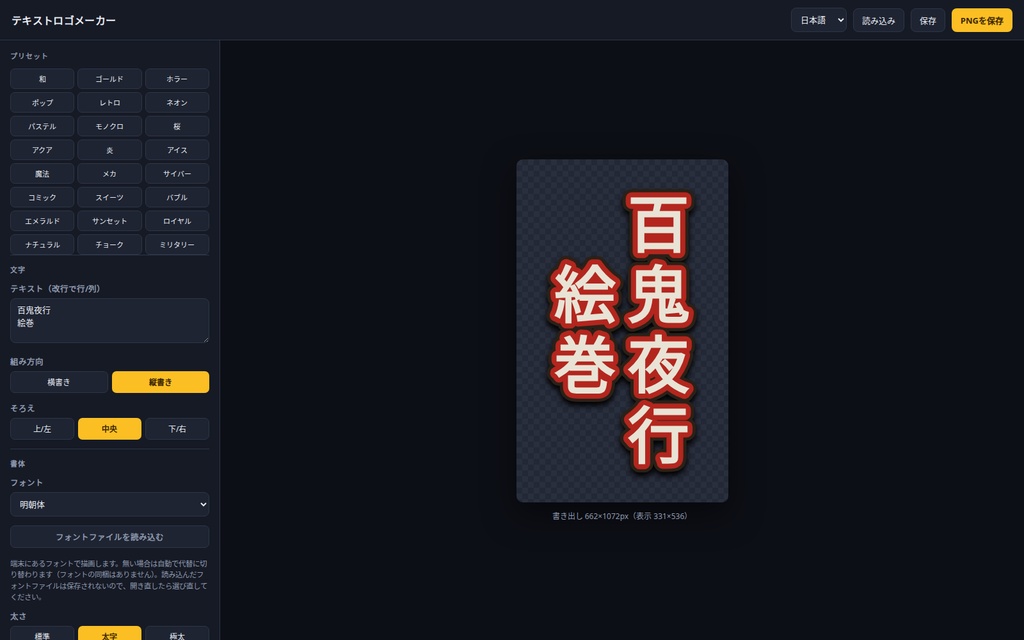
Task: Pick the アイス preset
Action: [x=177, y=150]
